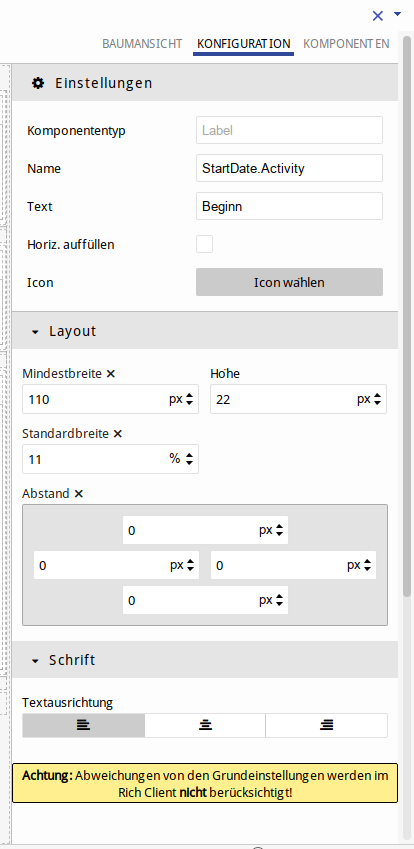Open the blue dropdown arrow at top right

(x=398, y=14)
